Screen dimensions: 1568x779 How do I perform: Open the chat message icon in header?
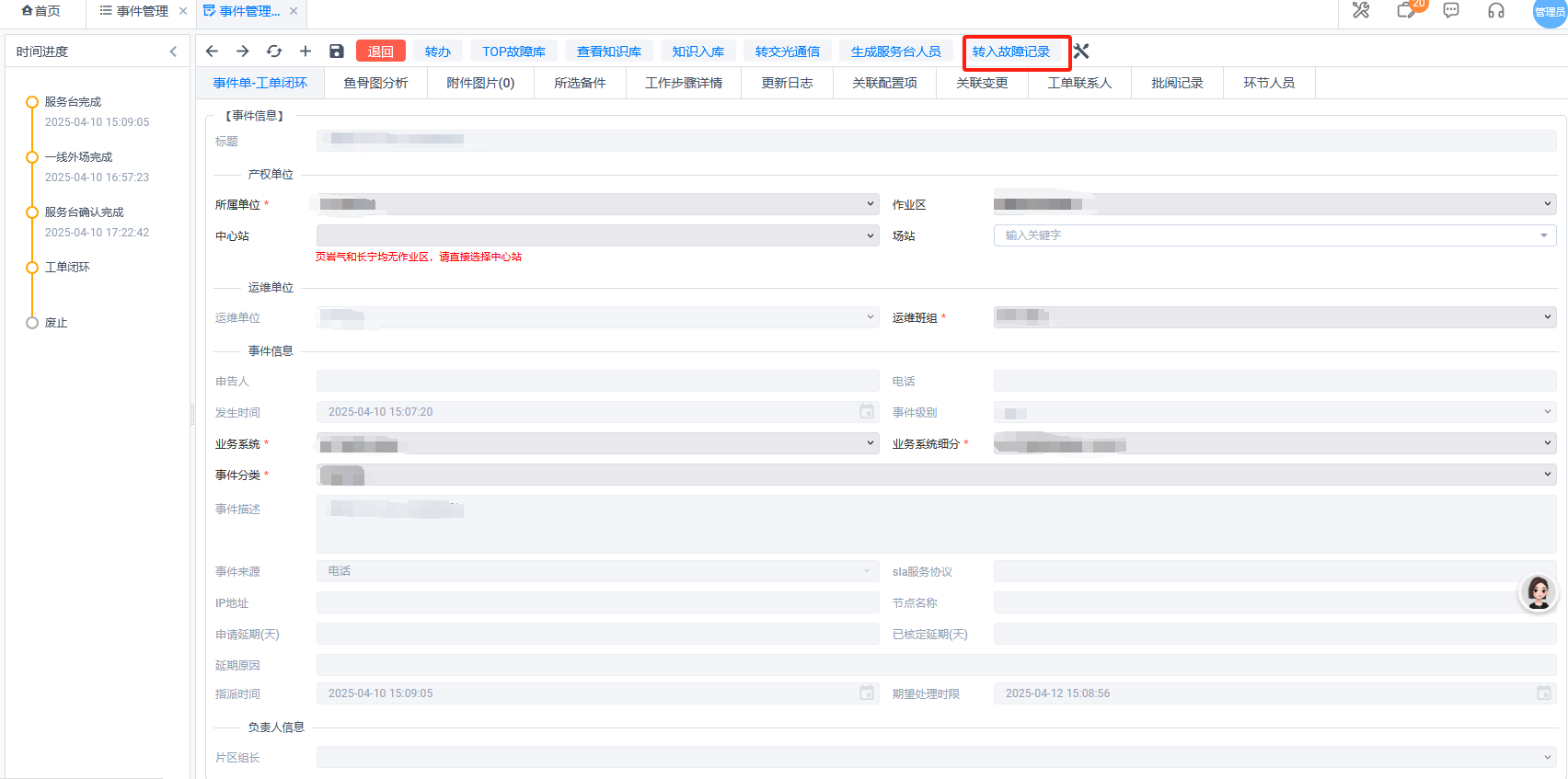(1451, 11)
